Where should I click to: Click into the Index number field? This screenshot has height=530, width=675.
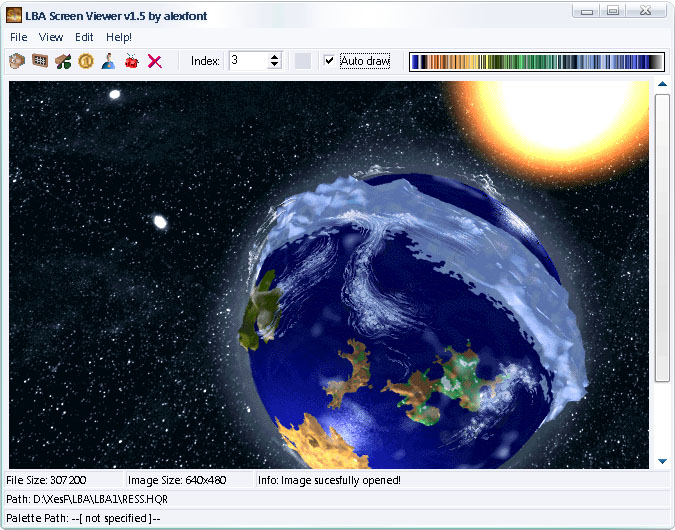(x=249, y=61)
